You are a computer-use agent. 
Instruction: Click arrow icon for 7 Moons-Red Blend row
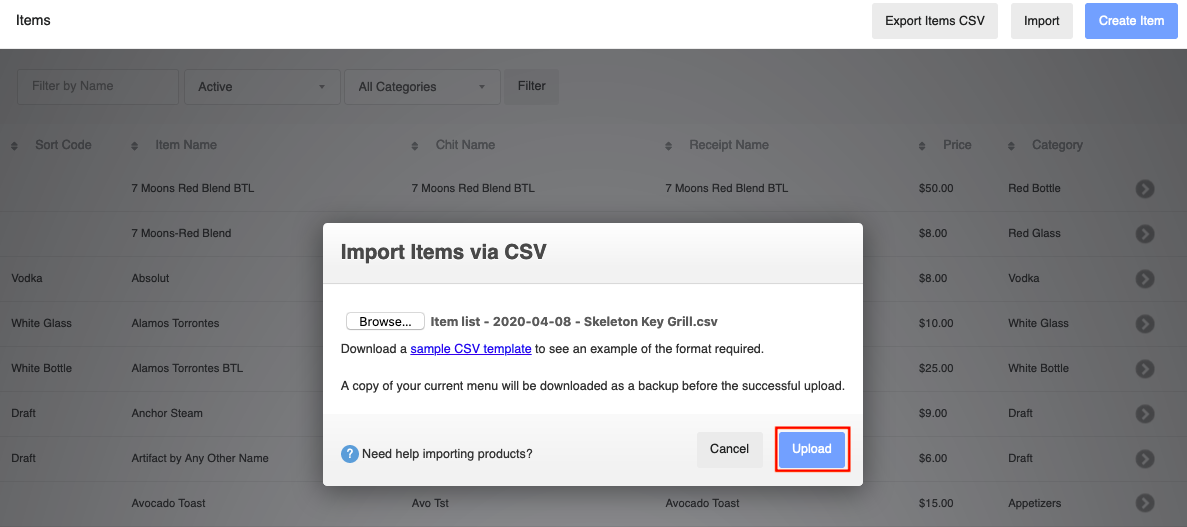[1145, 234]
